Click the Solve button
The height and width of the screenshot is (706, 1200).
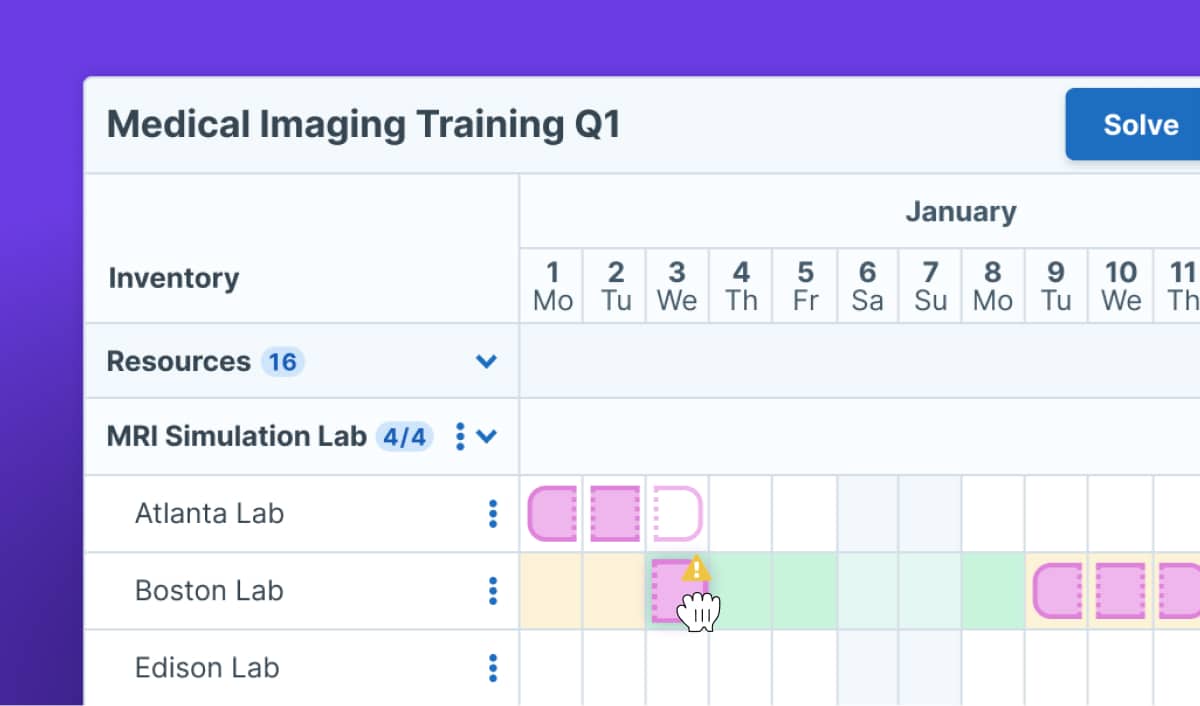(1139, 124)
